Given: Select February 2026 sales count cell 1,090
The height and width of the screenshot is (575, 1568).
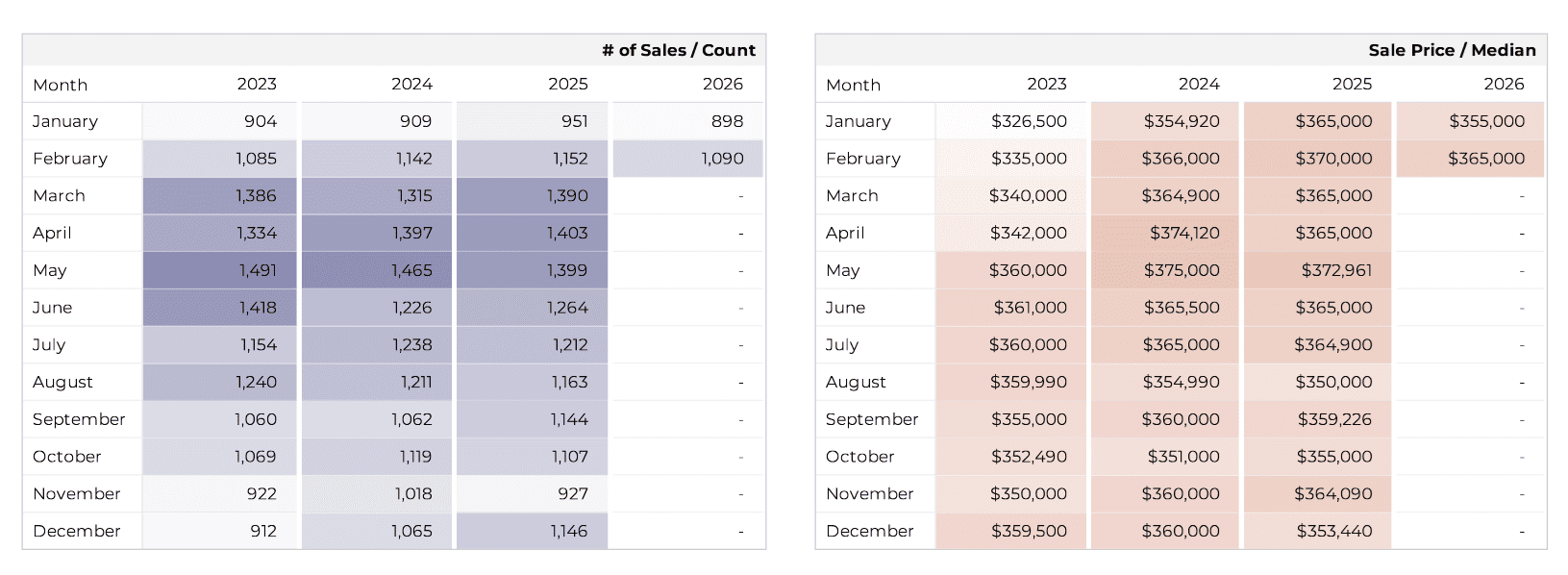Looking at the screenshot, I should [722, 159].
